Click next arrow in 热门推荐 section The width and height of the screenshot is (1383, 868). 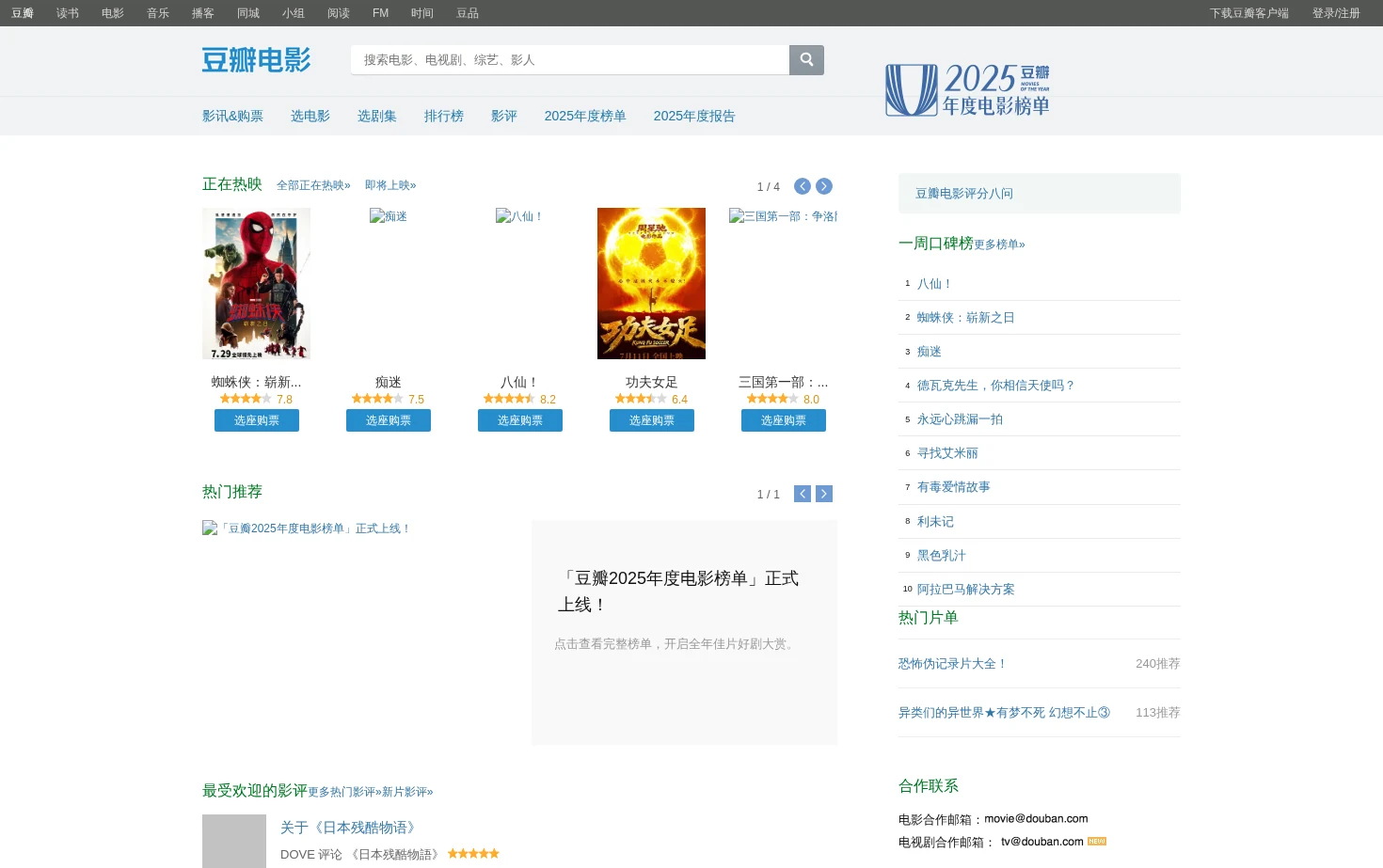pyautogui.click(x=824, y=494)
